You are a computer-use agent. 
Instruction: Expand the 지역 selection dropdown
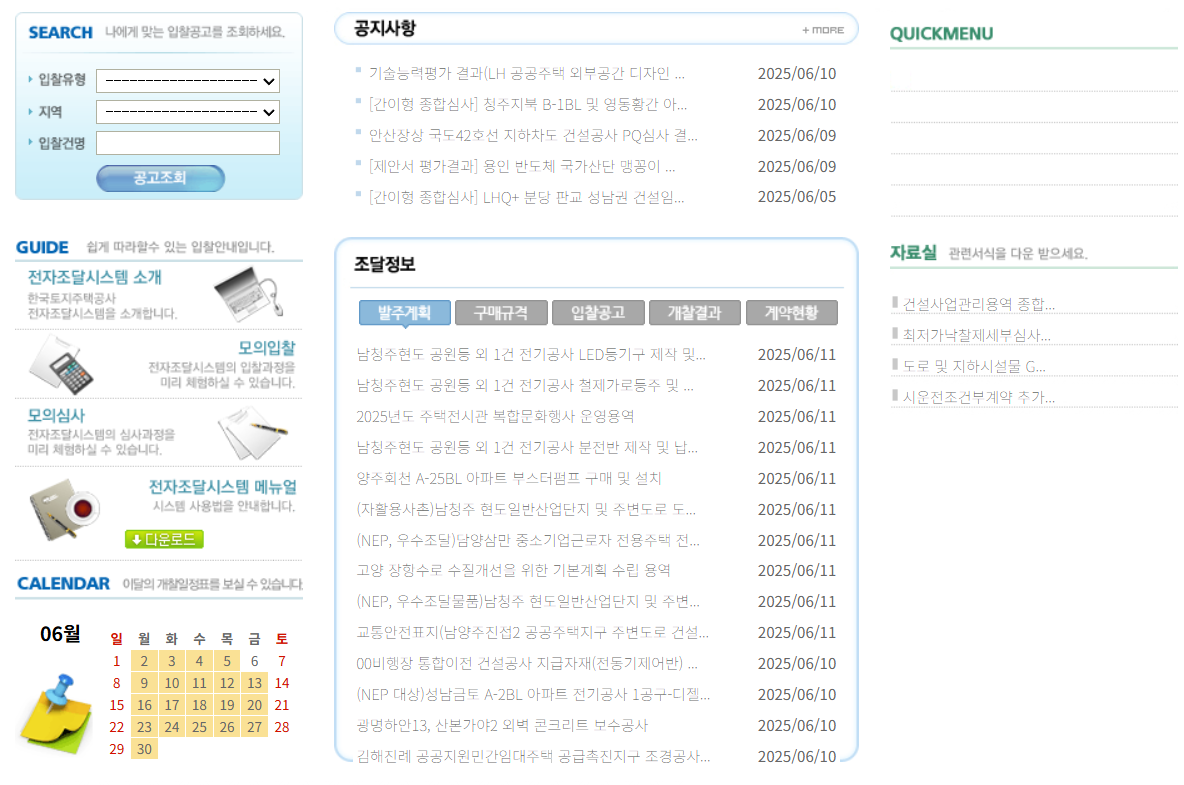(187, 112)
